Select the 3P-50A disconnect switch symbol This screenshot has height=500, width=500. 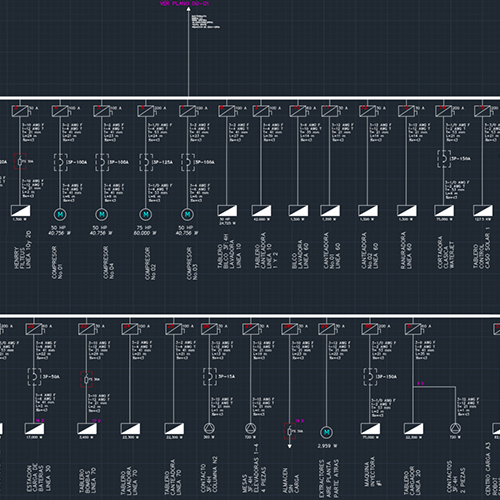pos(34,377)
